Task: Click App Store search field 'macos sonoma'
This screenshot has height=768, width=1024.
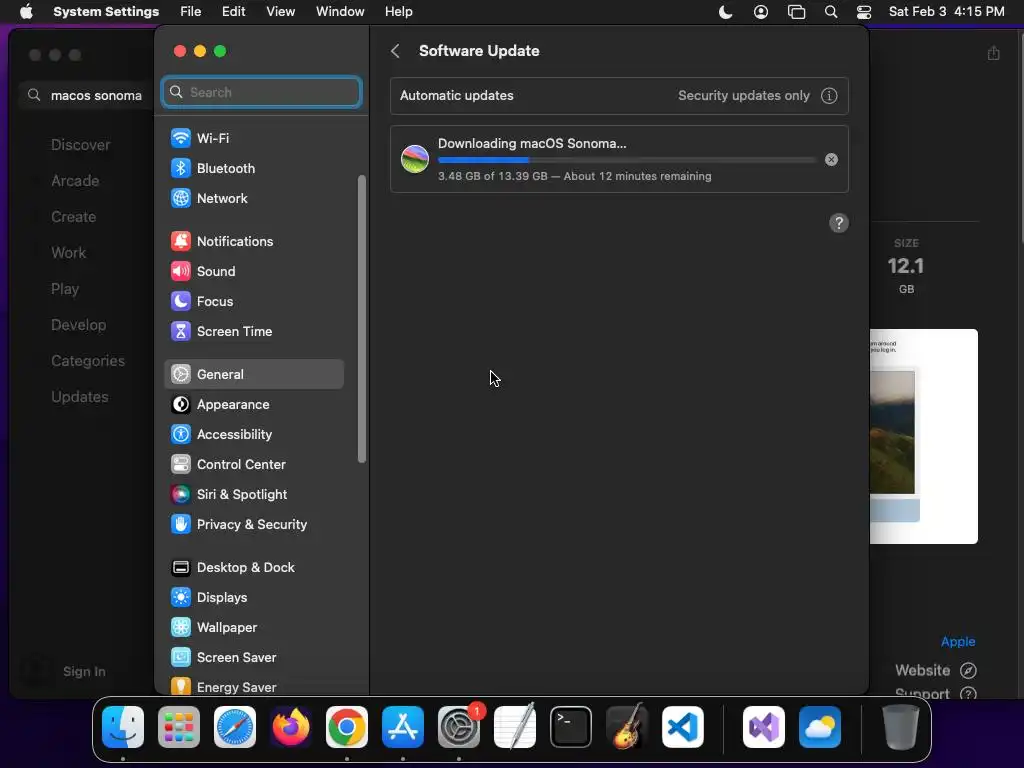Action: pos(86,95)
